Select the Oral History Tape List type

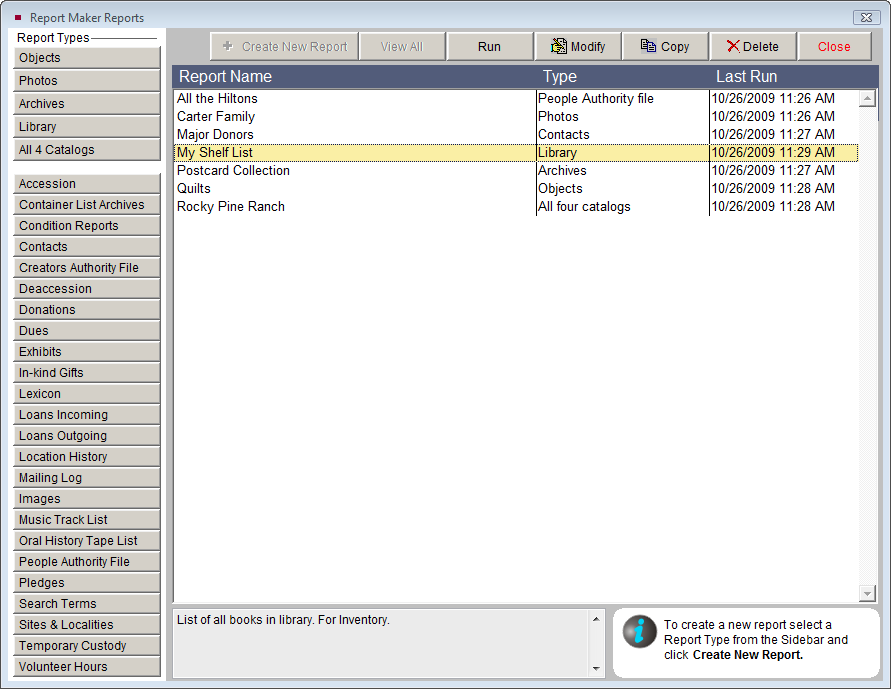(87, 541)
